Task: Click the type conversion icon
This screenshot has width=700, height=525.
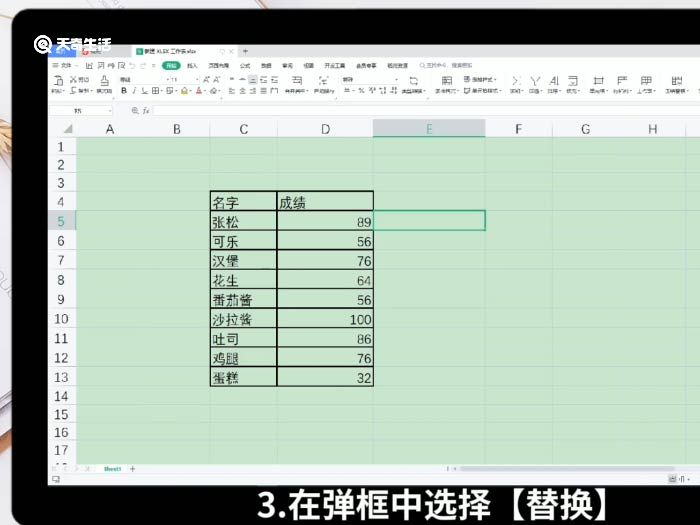Action: pyautogui.click(x=413, y=80)
